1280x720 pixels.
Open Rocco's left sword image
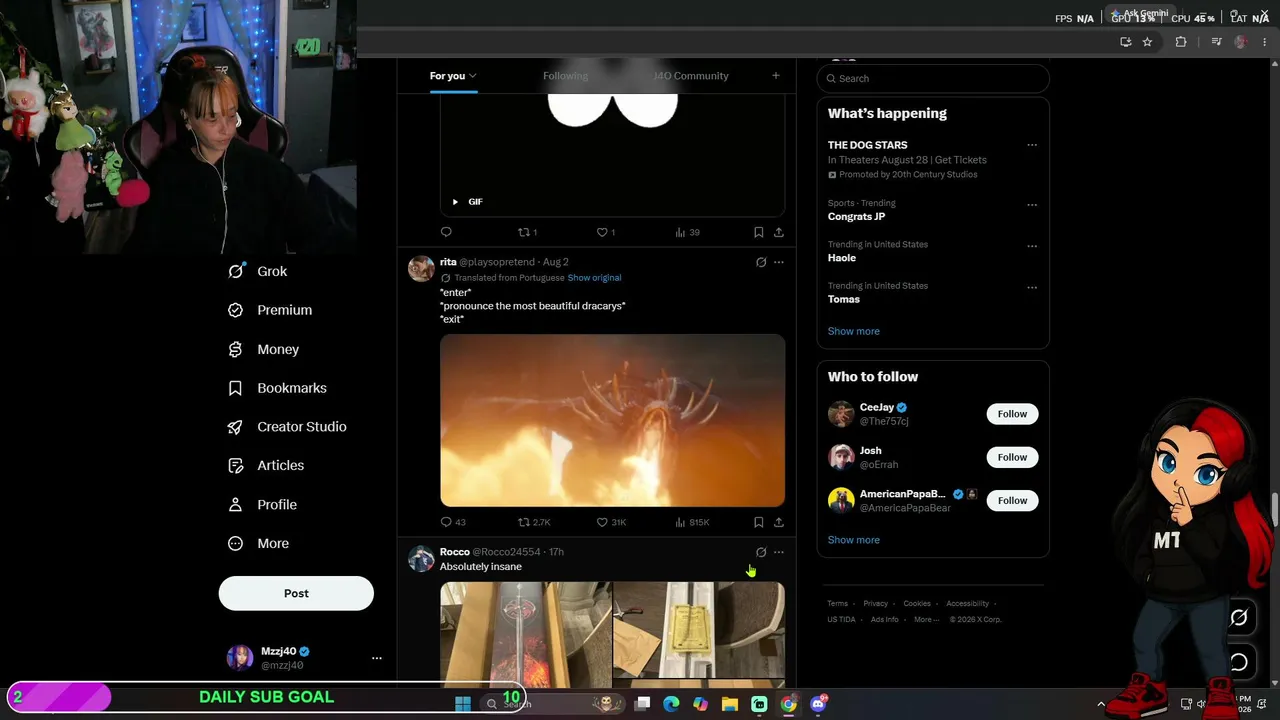[525, 634]
